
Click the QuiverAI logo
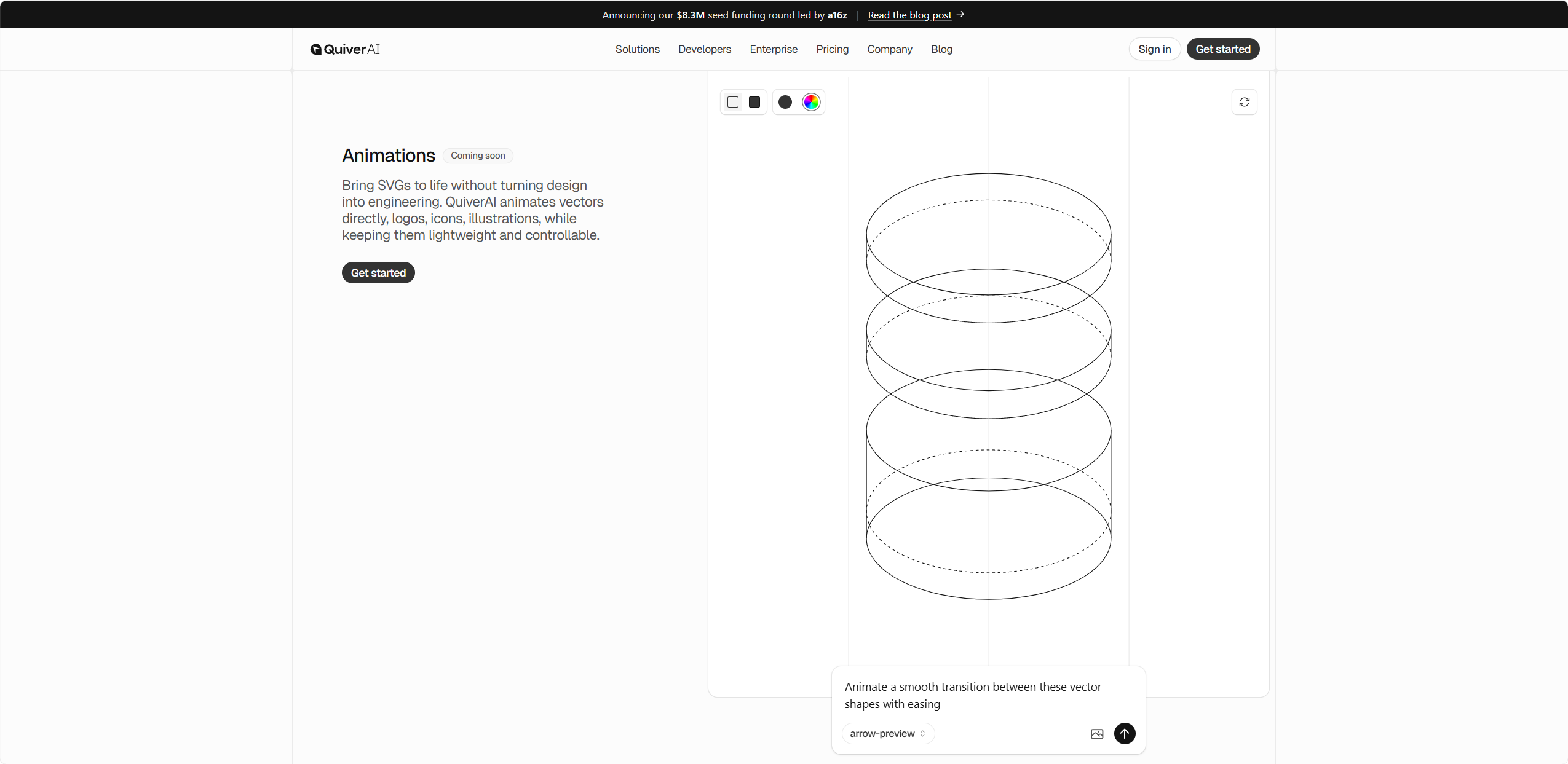click(x=345, y=49)
